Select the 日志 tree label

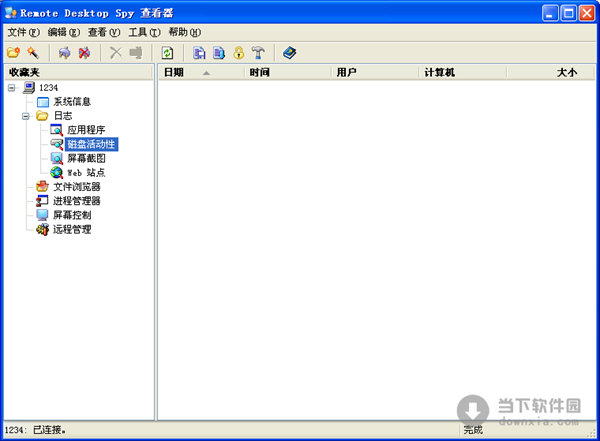tap(63, 116)
